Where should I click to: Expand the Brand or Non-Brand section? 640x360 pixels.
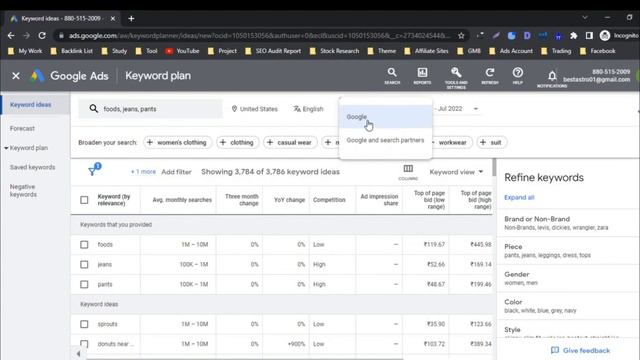pos(568,223)
